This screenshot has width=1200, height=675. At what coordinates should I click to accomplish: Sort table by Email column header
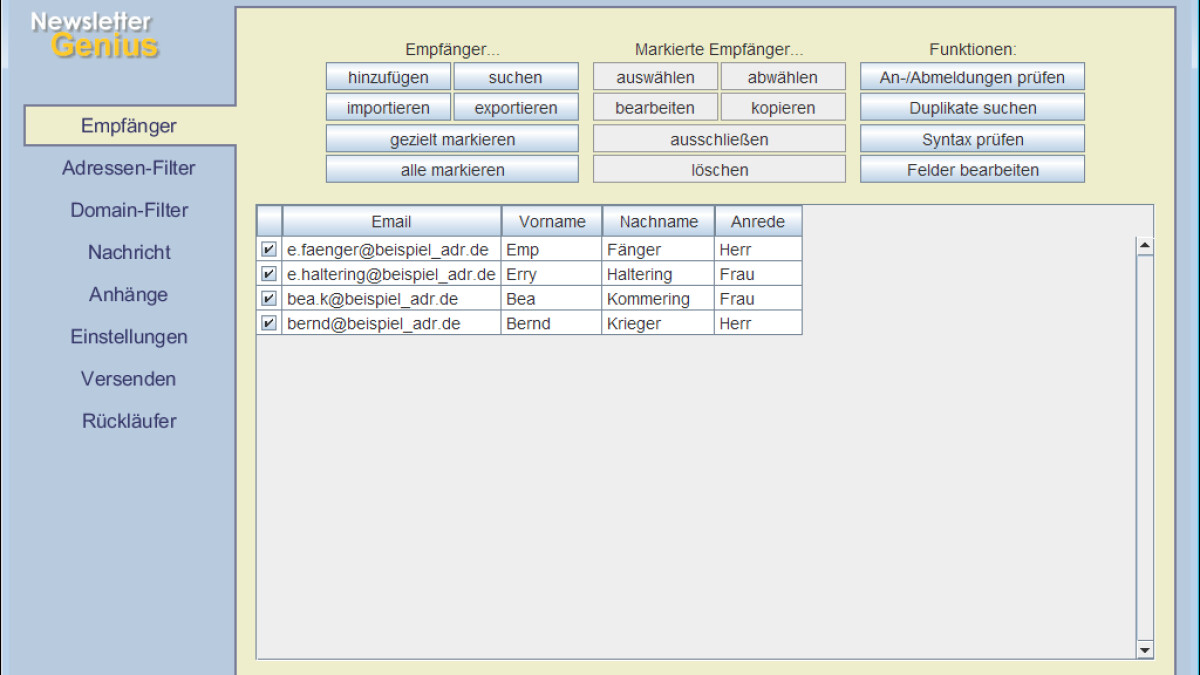pos(391,221)
